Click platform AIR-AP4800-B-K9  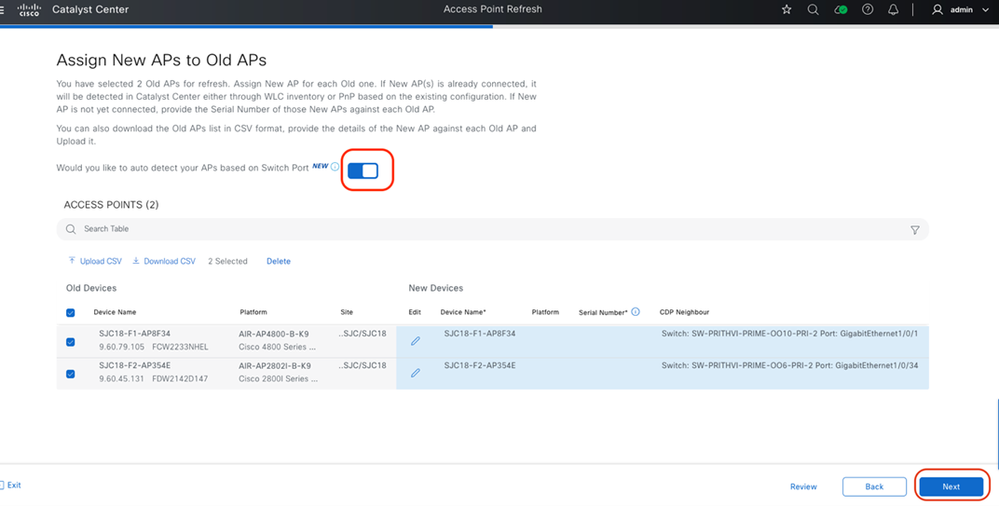tap(274, 333)
